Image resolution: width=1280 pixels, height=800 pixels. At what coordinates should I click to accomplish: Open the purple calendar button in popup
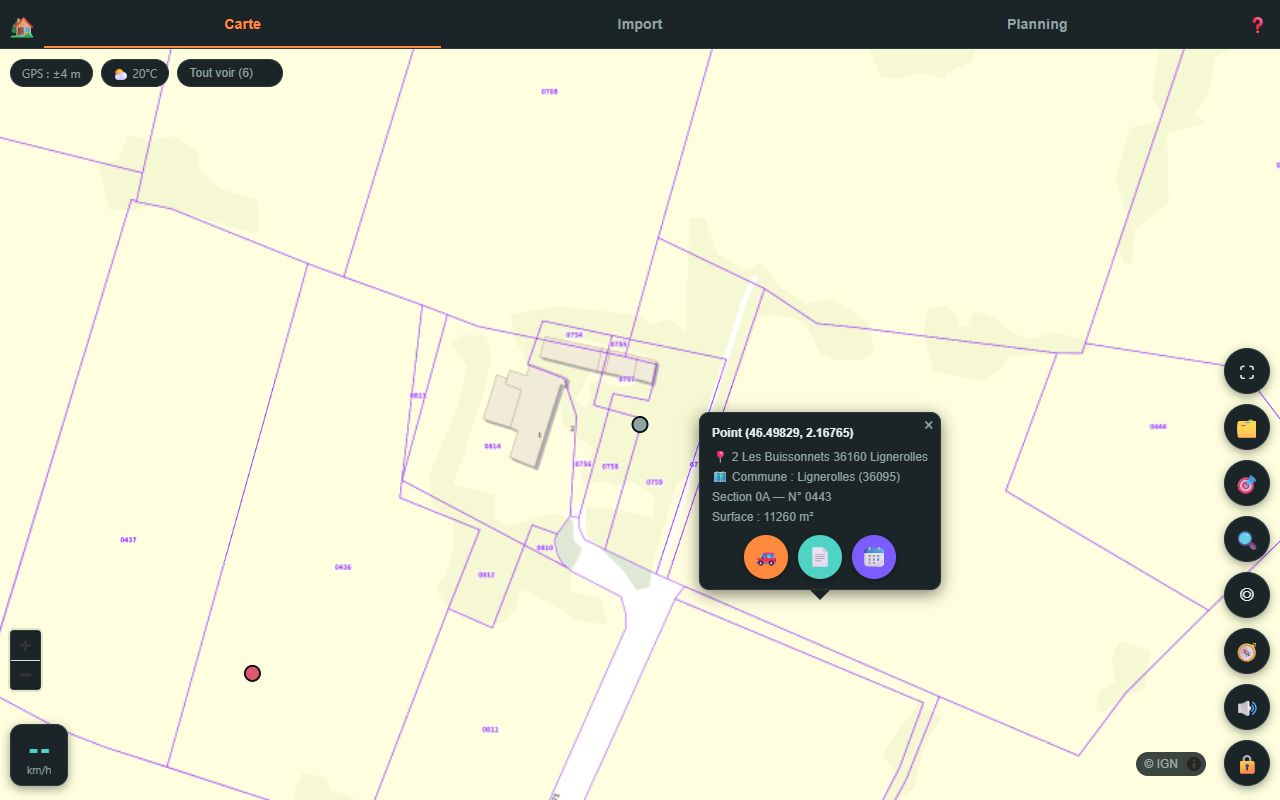pyautogui.click(x=874, y=557)
